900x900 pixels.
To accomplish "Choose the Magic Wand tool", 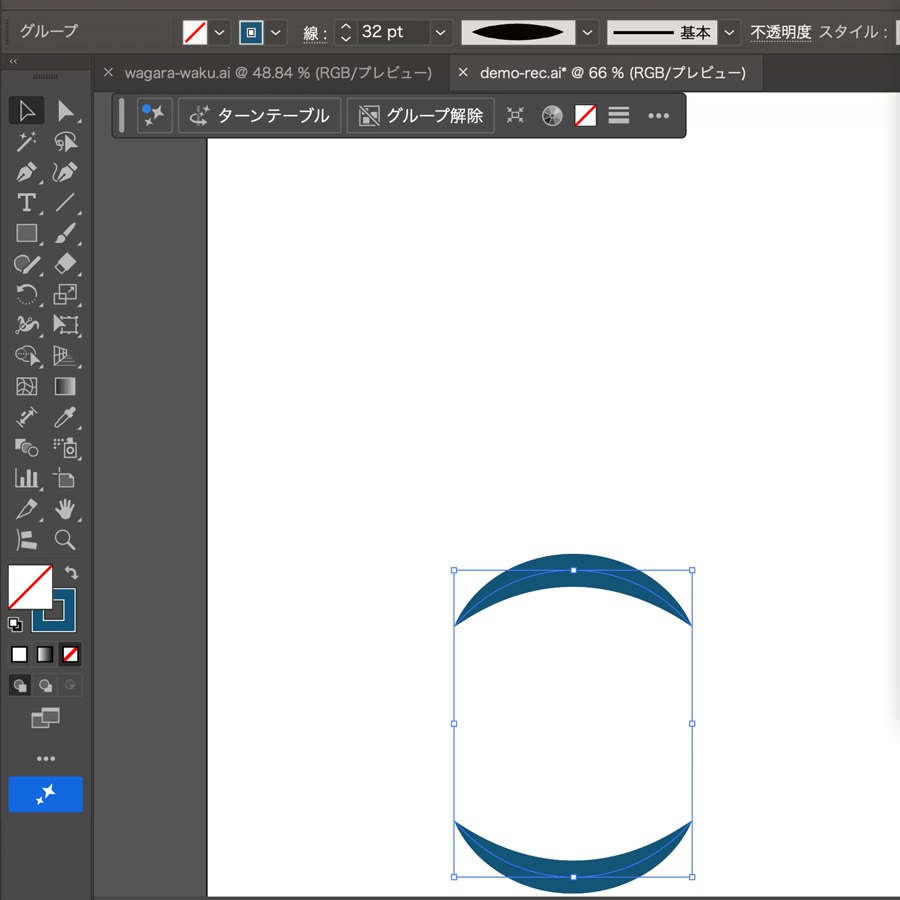I will pyautogui.click(x=26, y=141).
